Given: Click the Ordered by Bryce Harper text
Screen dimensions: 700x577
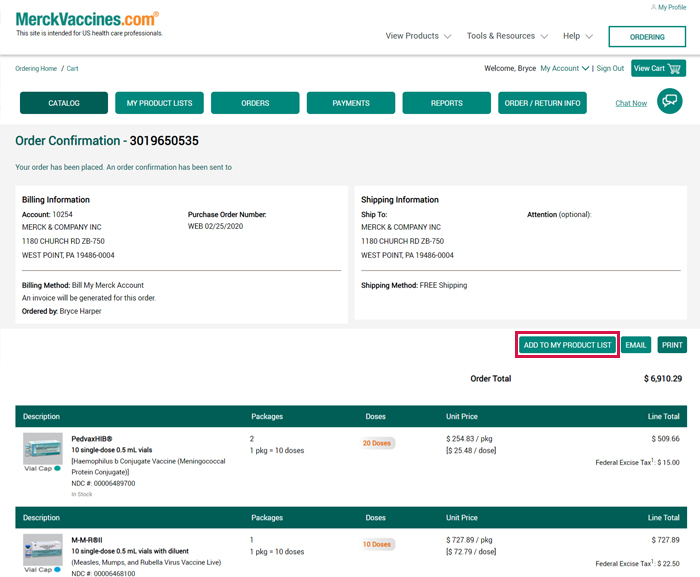Looking at the screenshot, I should pyautogui.click(x=62, y=311).
